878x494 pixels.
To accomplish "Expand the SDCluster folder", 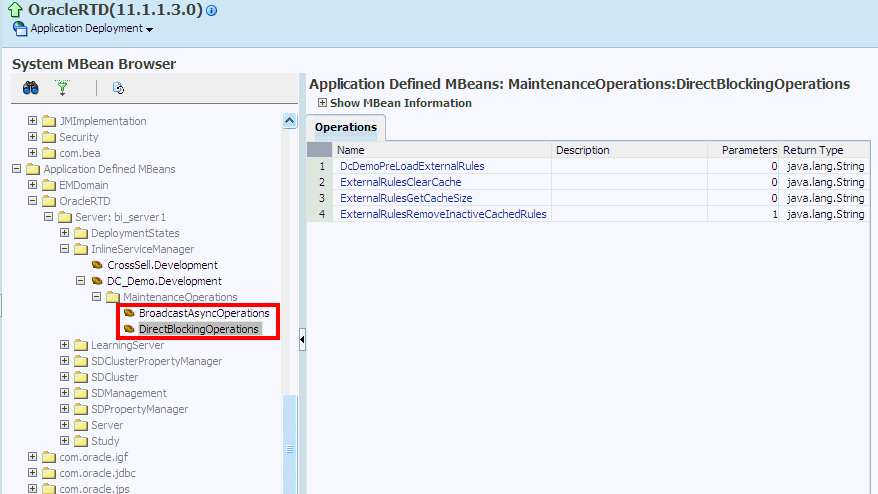I will pyautogui.click(x=64, y=376).
